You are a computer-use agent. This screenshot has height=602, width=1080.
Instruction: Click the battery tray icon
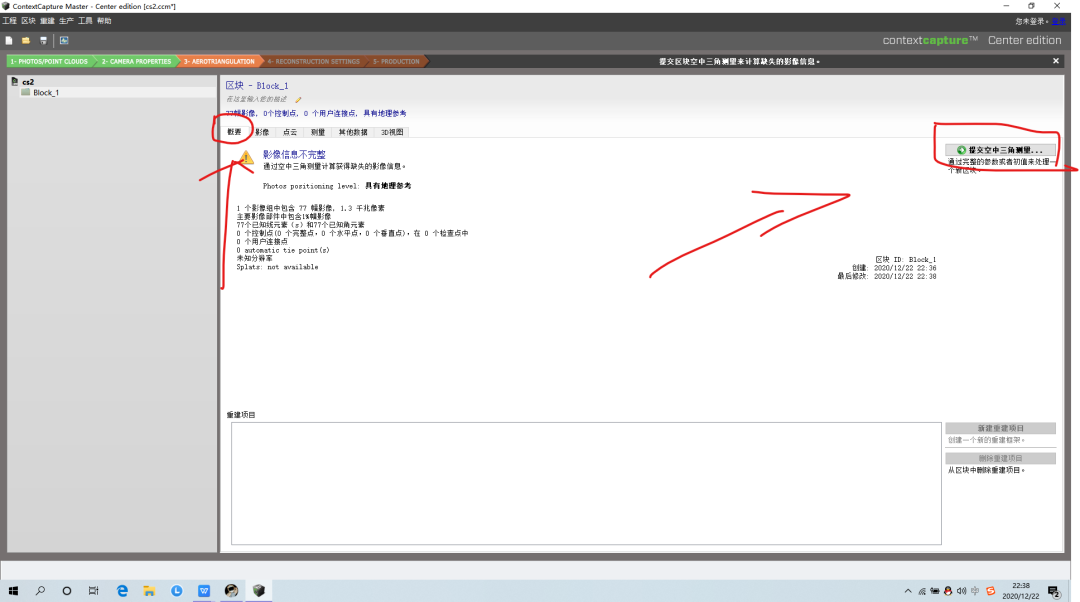point(935,591)
